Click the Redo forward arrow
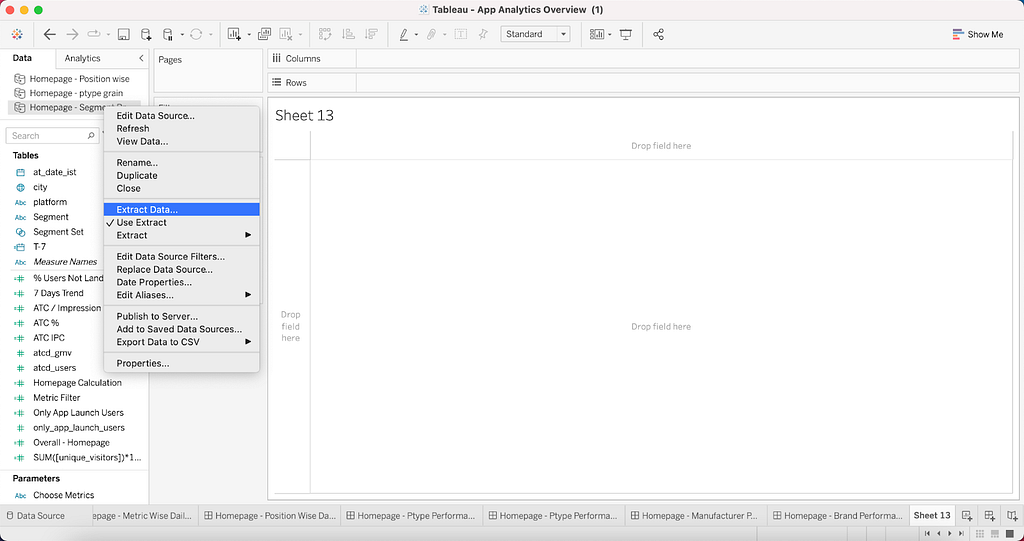This screenshot has width=1024, height=541. 72,34
